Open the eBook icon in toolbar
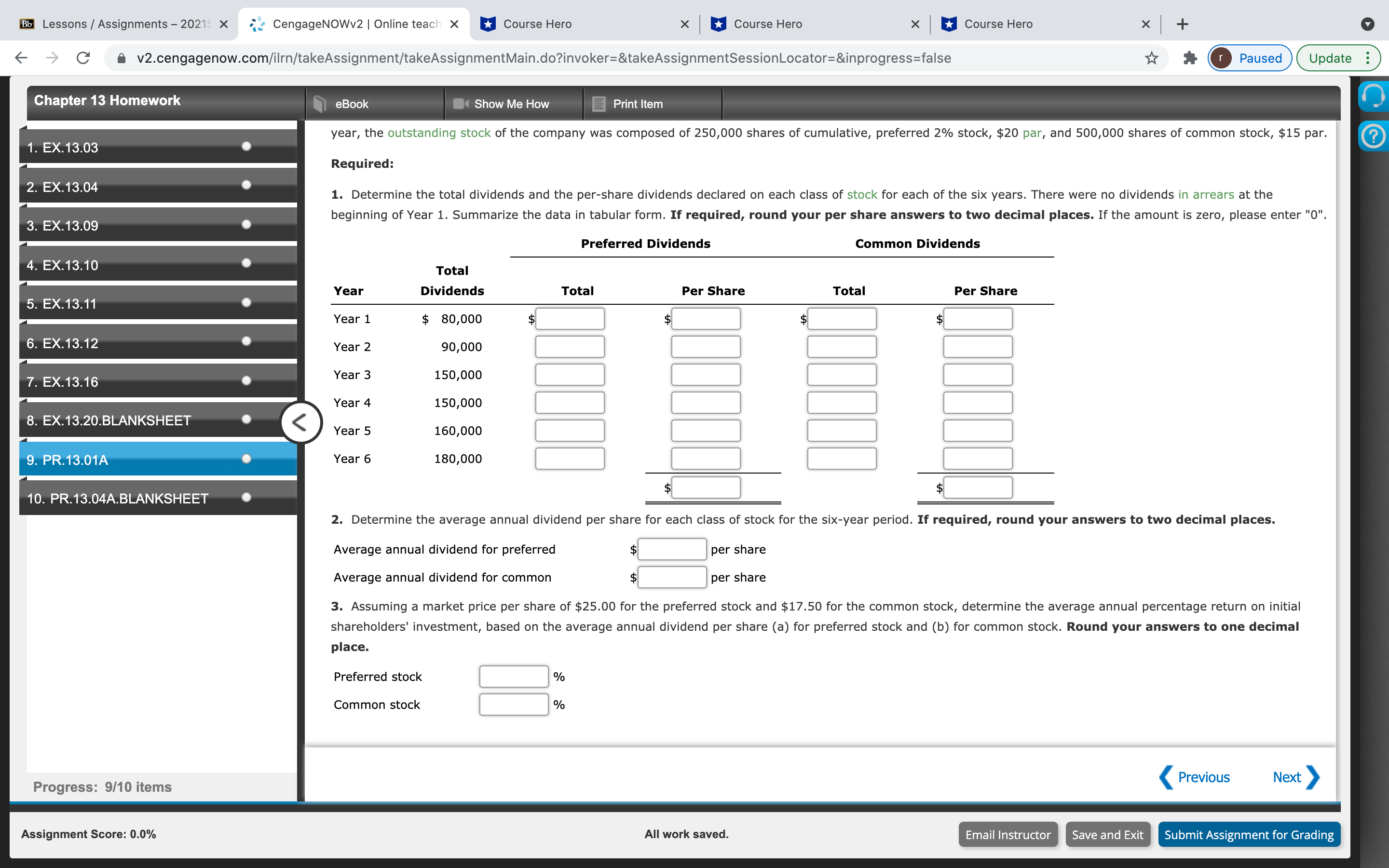This screenshot has width=1389, height=868. (320, 104)
